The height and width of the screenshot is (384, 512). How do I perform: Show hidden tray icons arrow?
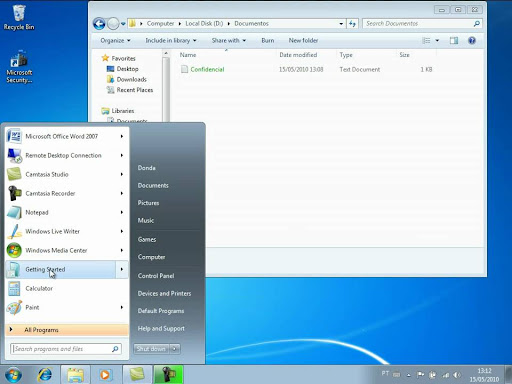(408, 375)
